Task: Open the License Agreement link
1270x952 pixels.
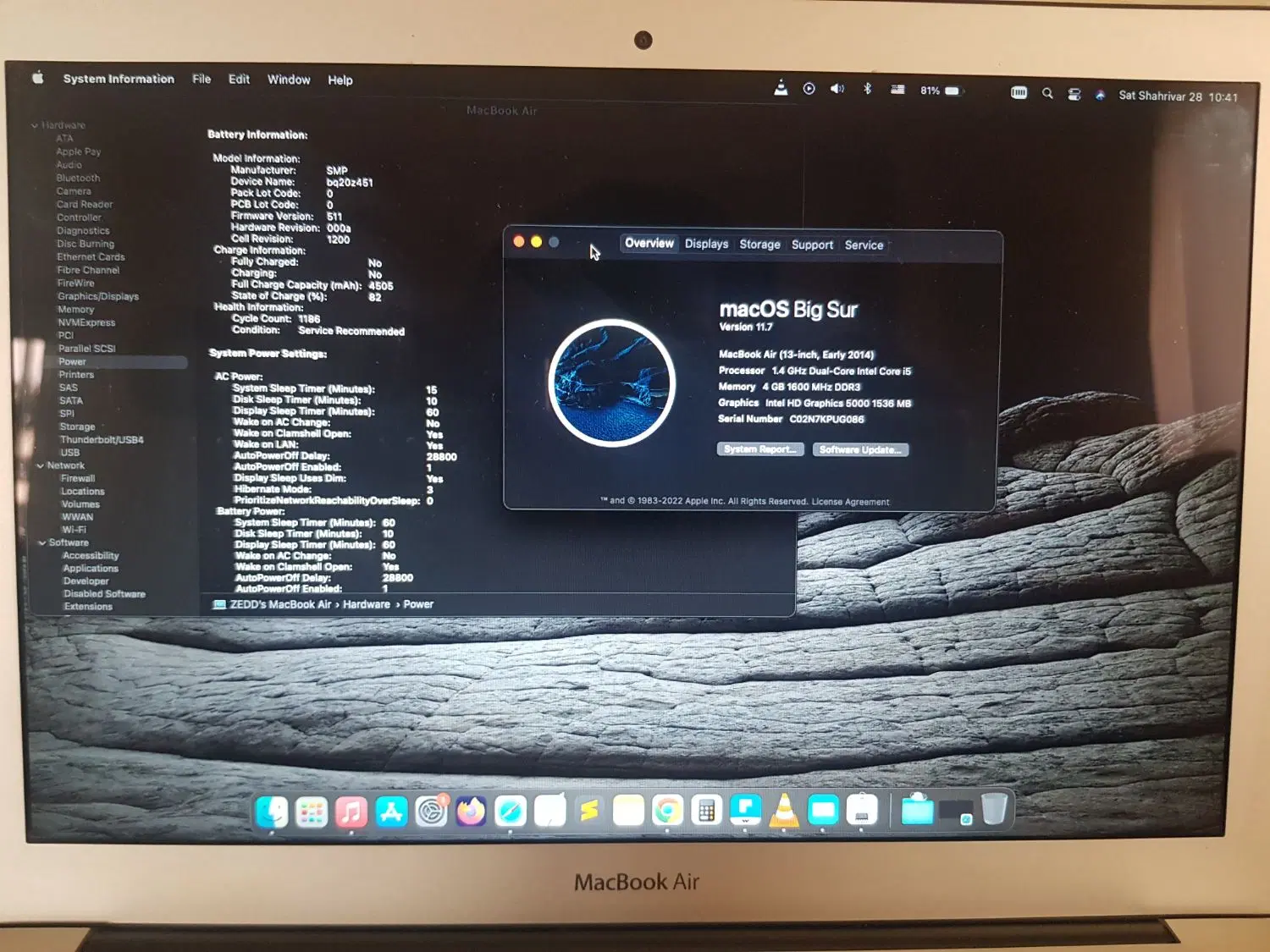Action: [x=850, y=502]
